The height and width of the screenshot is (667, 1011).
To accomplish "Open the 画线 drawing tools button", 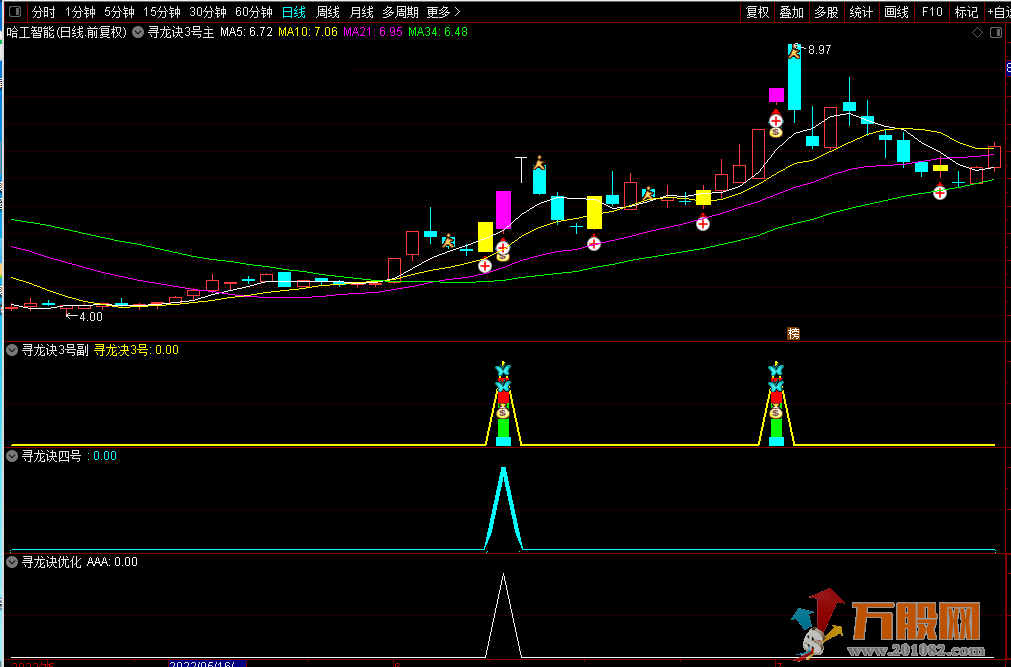I will tap(896, 12).
